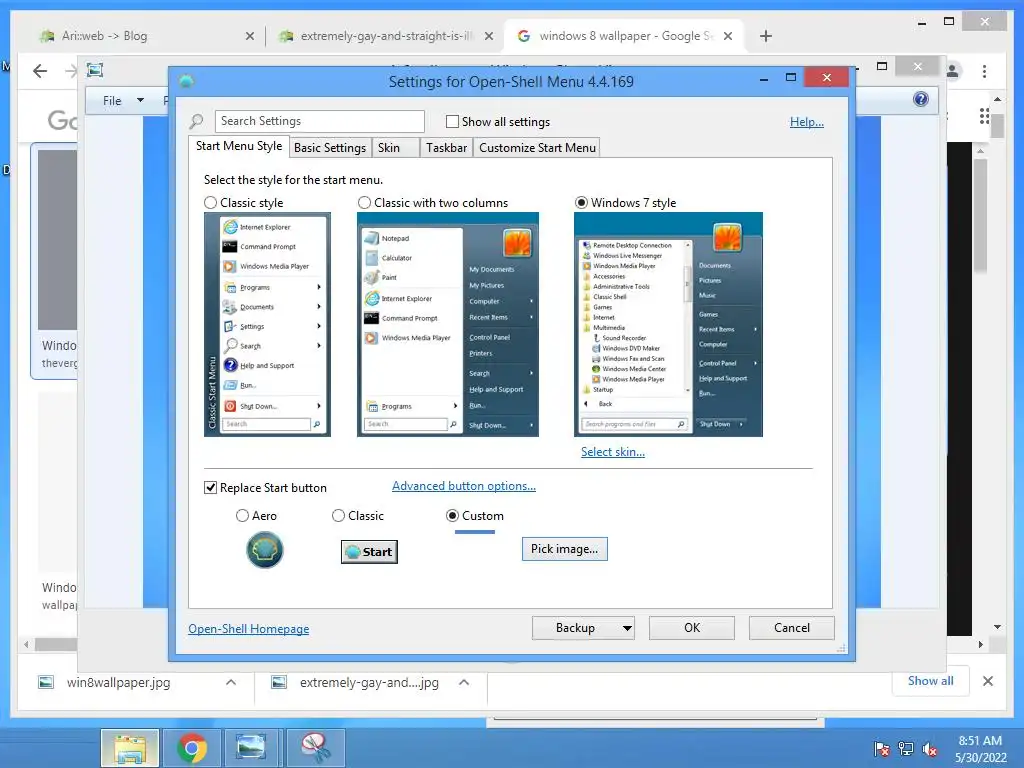The height and width of the screenshot is (768, 1024).
Task: Click Show all in the downloads bar
Action: click(931, 681)
